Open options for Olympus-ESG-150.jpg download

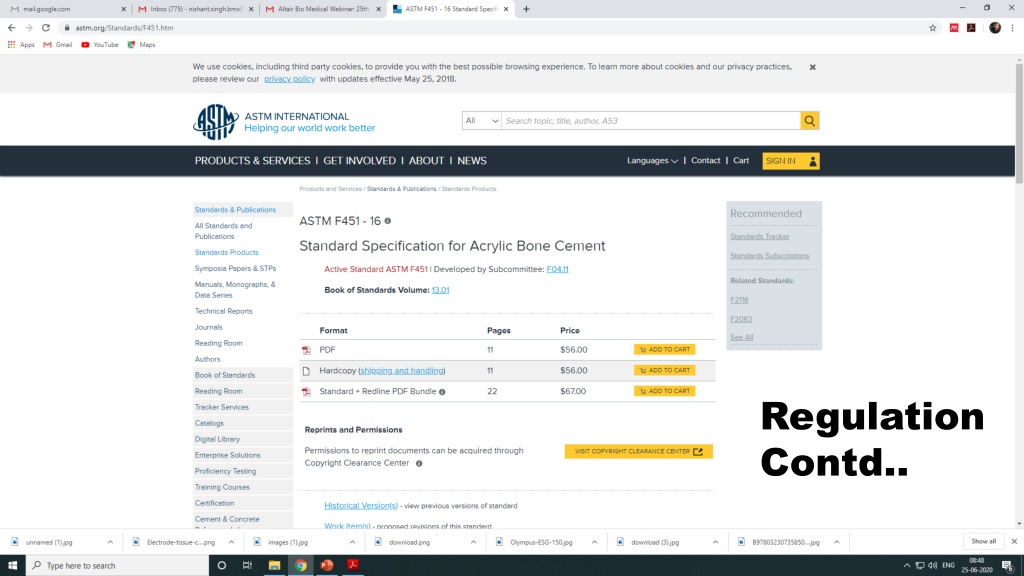click(x=594, y=542)
